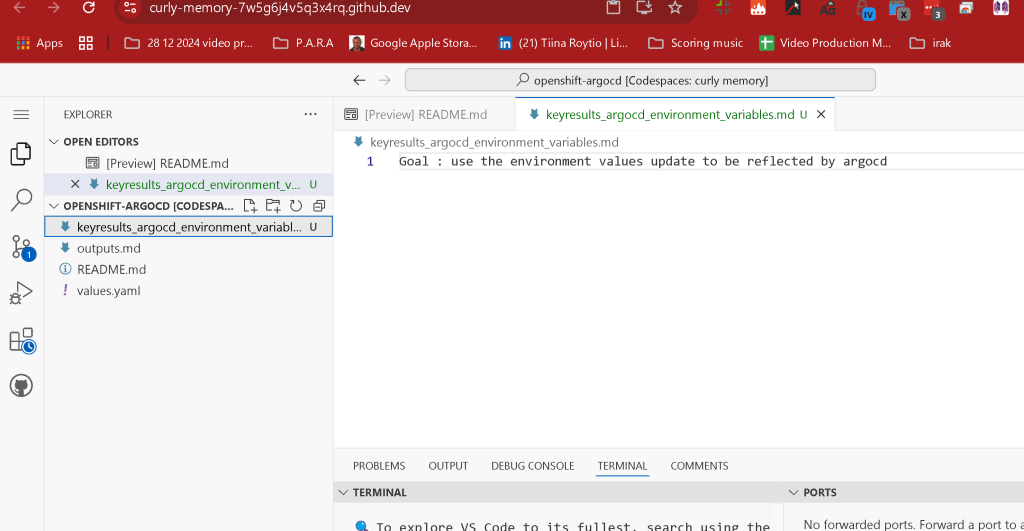Open [Preview] README.md in Open Editors
The width and height of the screenshot is (1024, 531).
[189, 163]
